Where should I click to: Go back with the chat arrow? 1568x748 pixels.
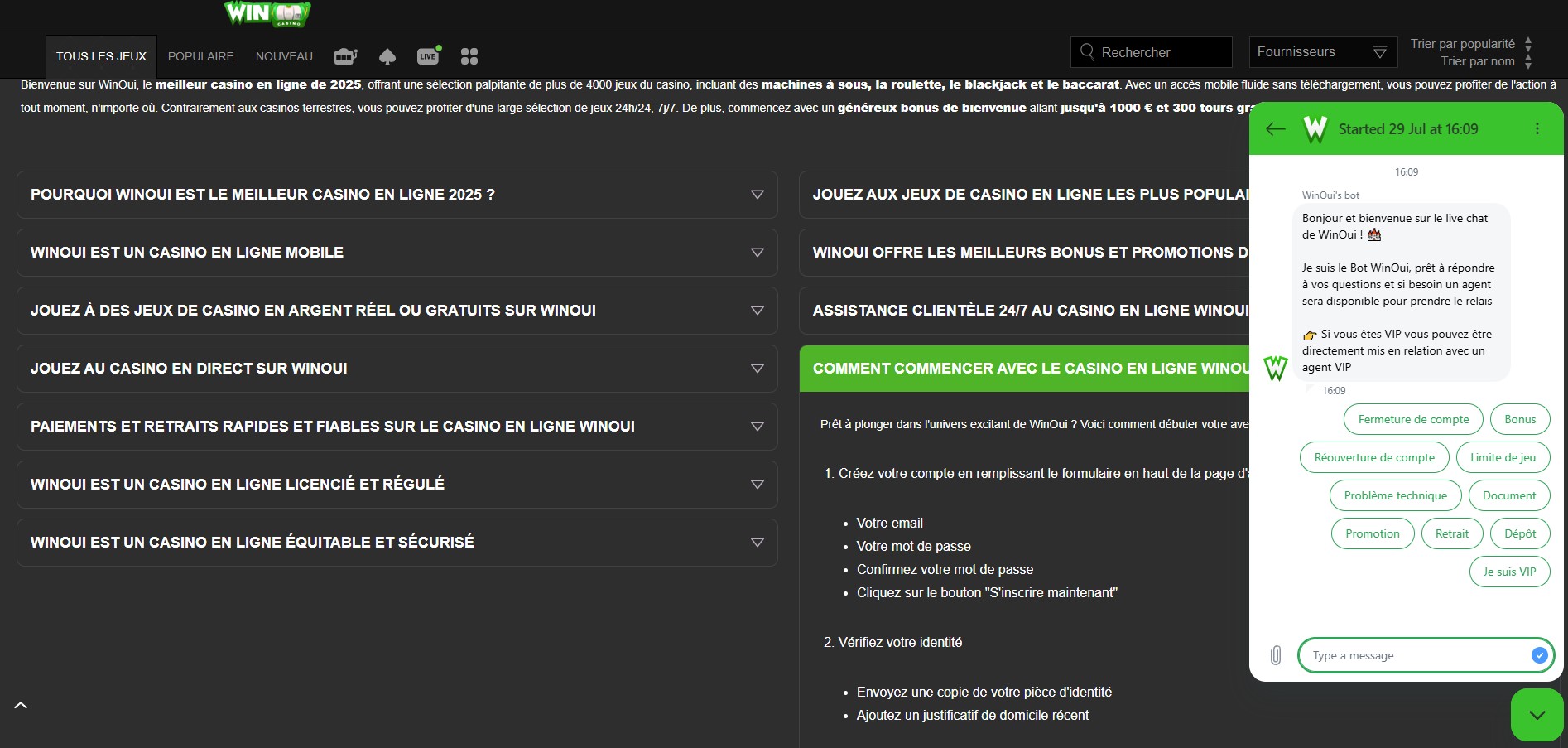(1276, 128)
